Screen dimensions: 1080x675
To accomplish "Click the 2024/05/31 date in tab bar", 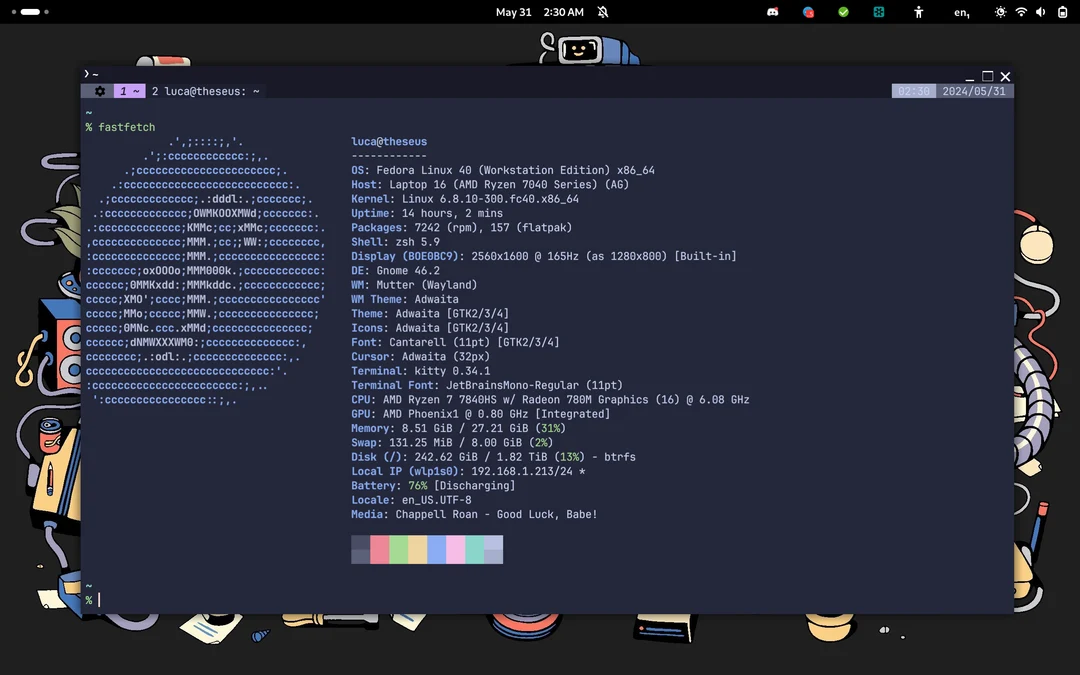I will pyautogui.click(x=975, y=90).
